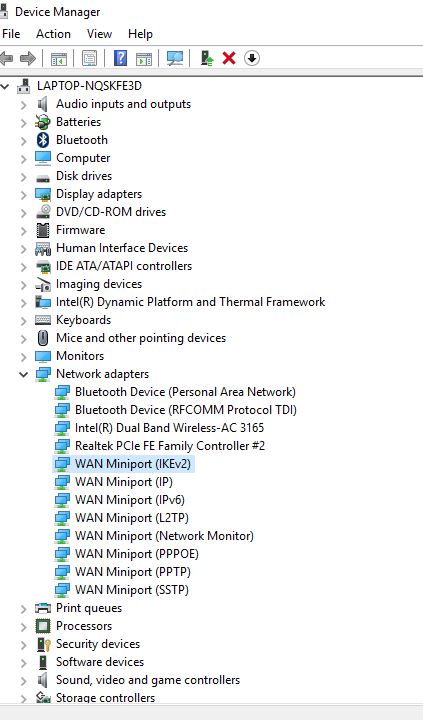Select Realtek PCIe FE Family Controller #2
The image size is (423, 720).
170,446
